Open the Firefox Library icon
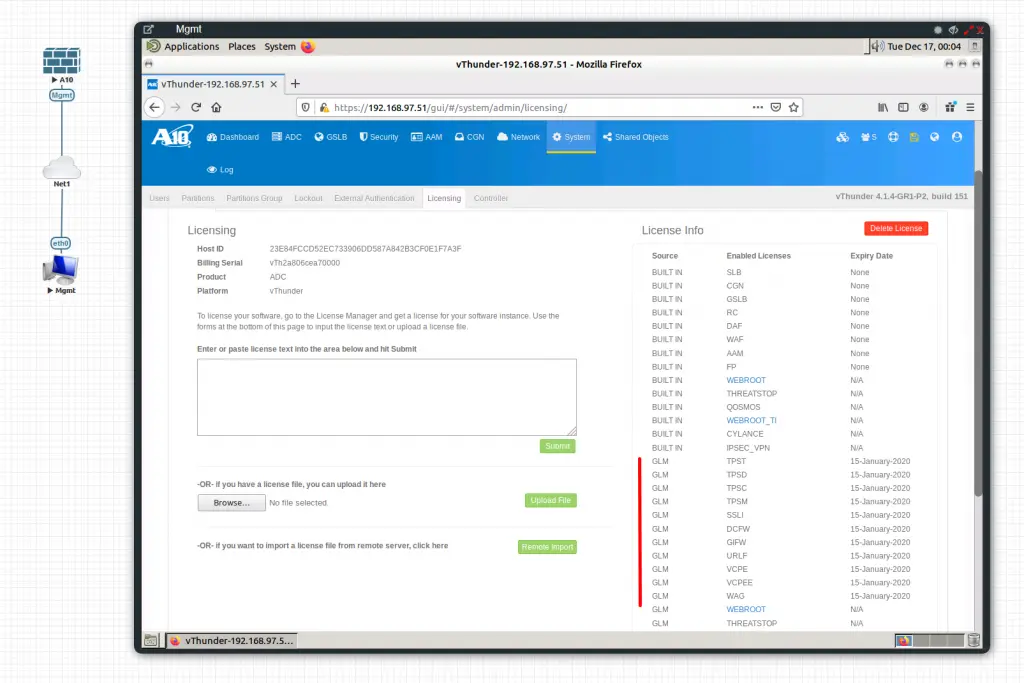The height and width of the screenshot is (683, 1024). point(883,107)
